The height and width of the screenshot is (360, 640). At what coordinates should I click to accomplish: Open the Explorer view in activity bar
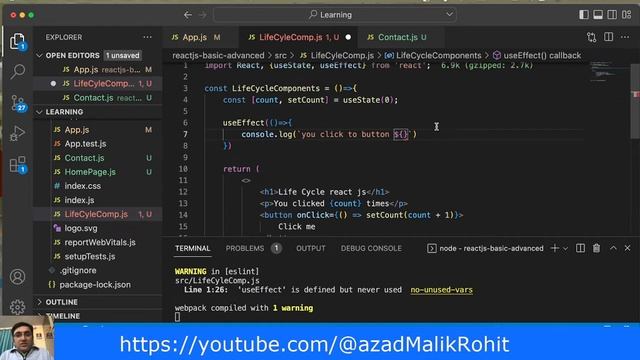pos(17,41)
